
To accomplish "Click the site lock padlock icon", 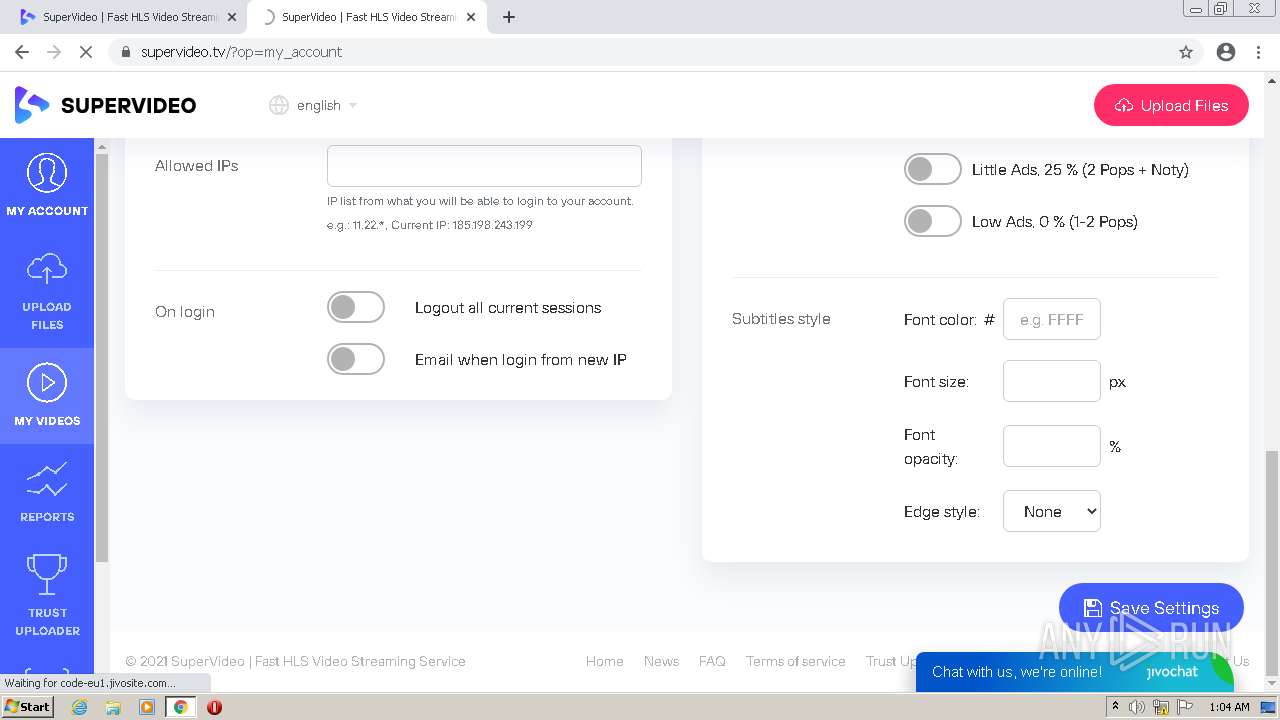I will click(x=125, y=52).
